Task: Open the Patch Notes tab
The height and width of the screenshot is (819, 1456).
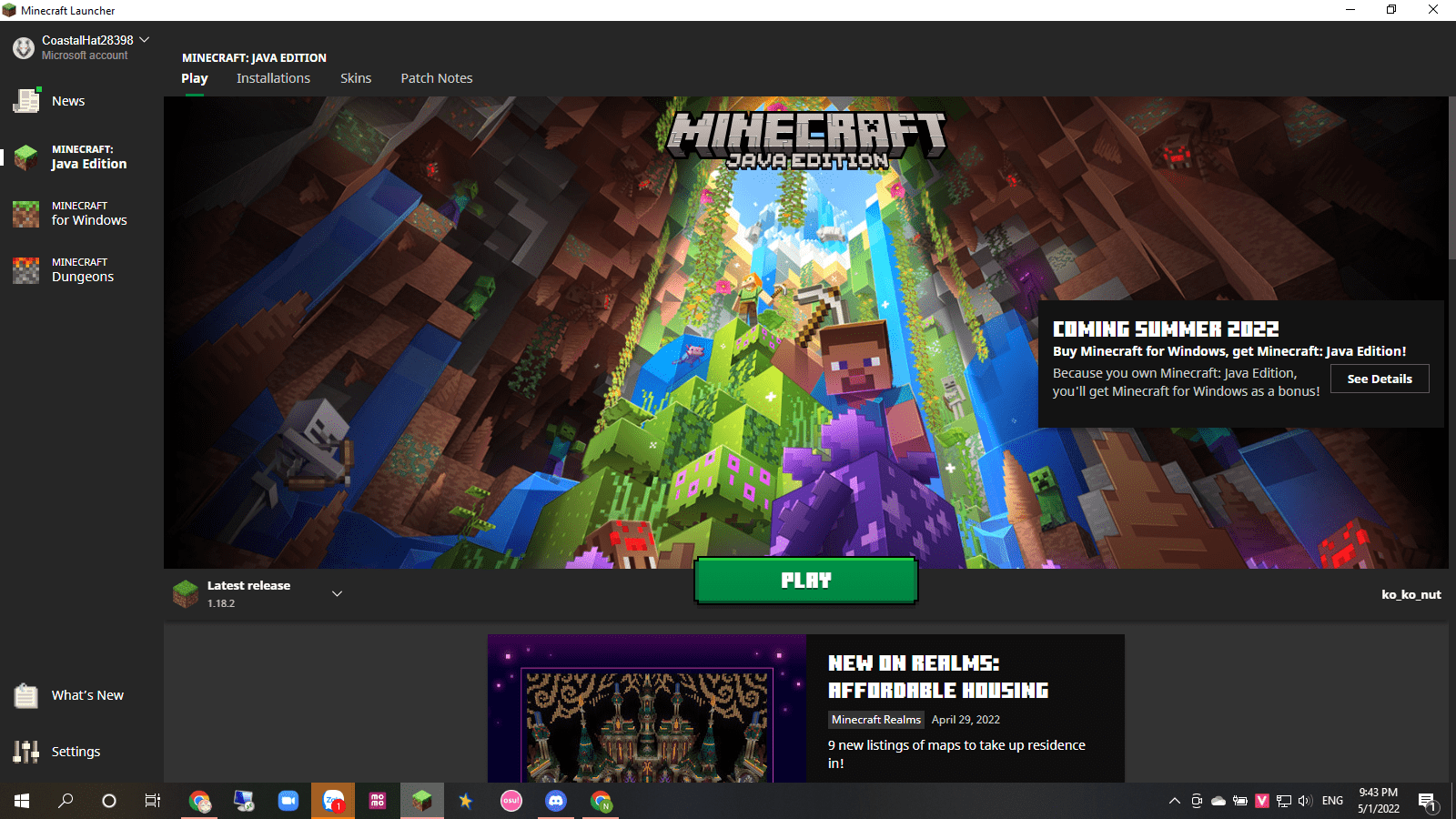Action: coord(437,78)
